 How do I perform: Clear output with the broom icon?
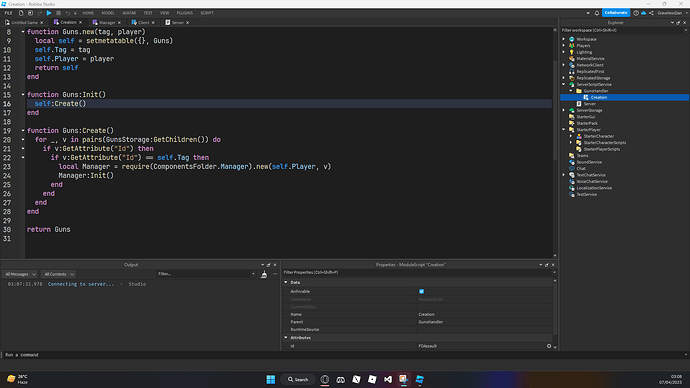tap(264, 274)
